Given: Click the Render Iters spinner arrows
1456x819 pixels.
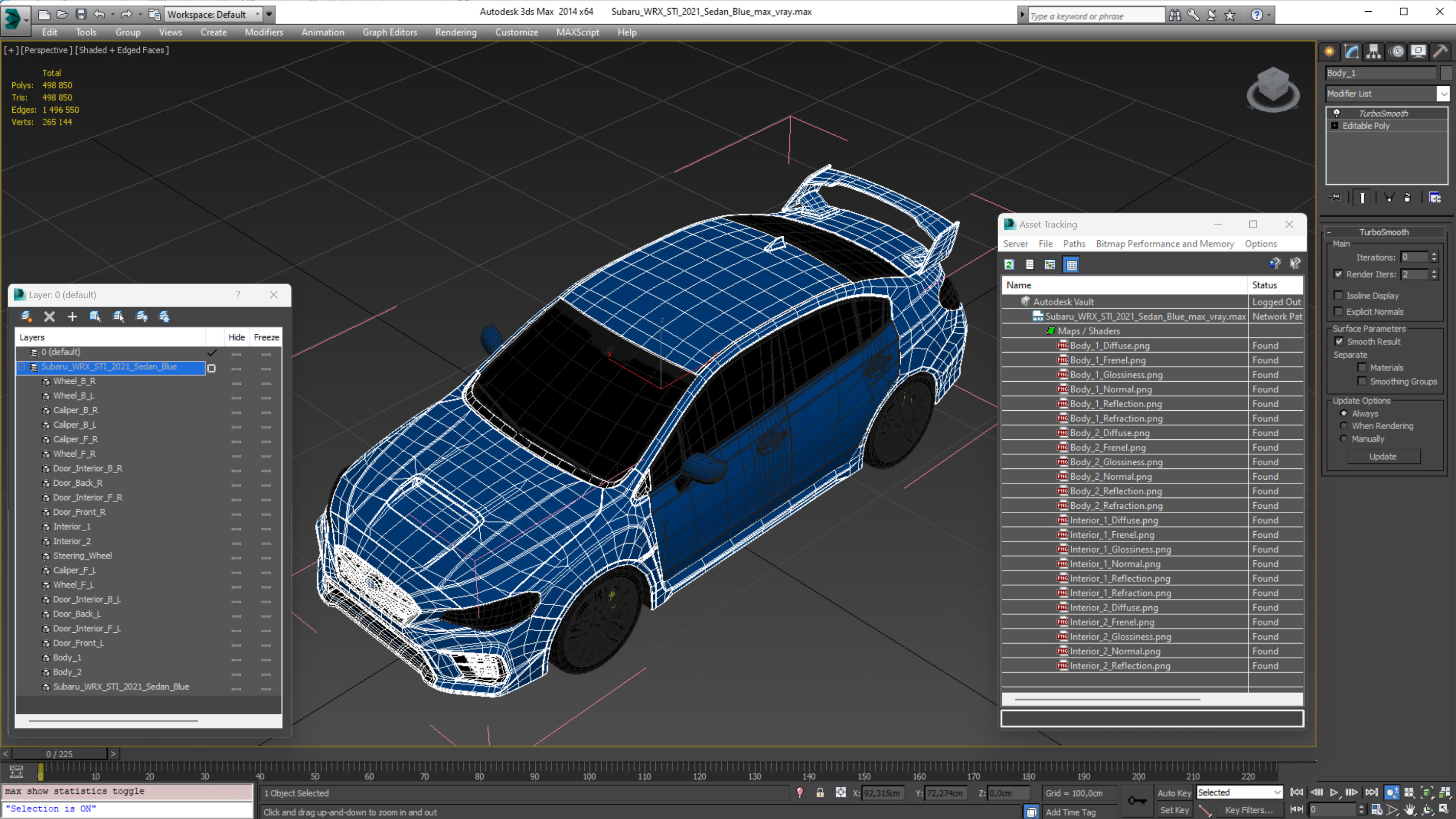Looking at the screenshot, I should coord(1434,274).
